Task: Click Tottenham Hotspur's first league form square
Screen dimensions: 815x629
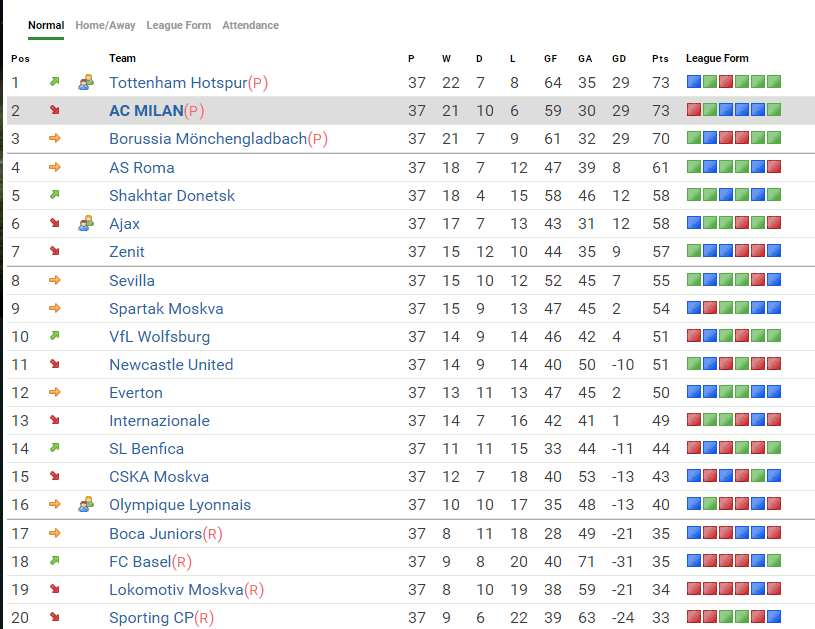Action: tap(693, 82)
